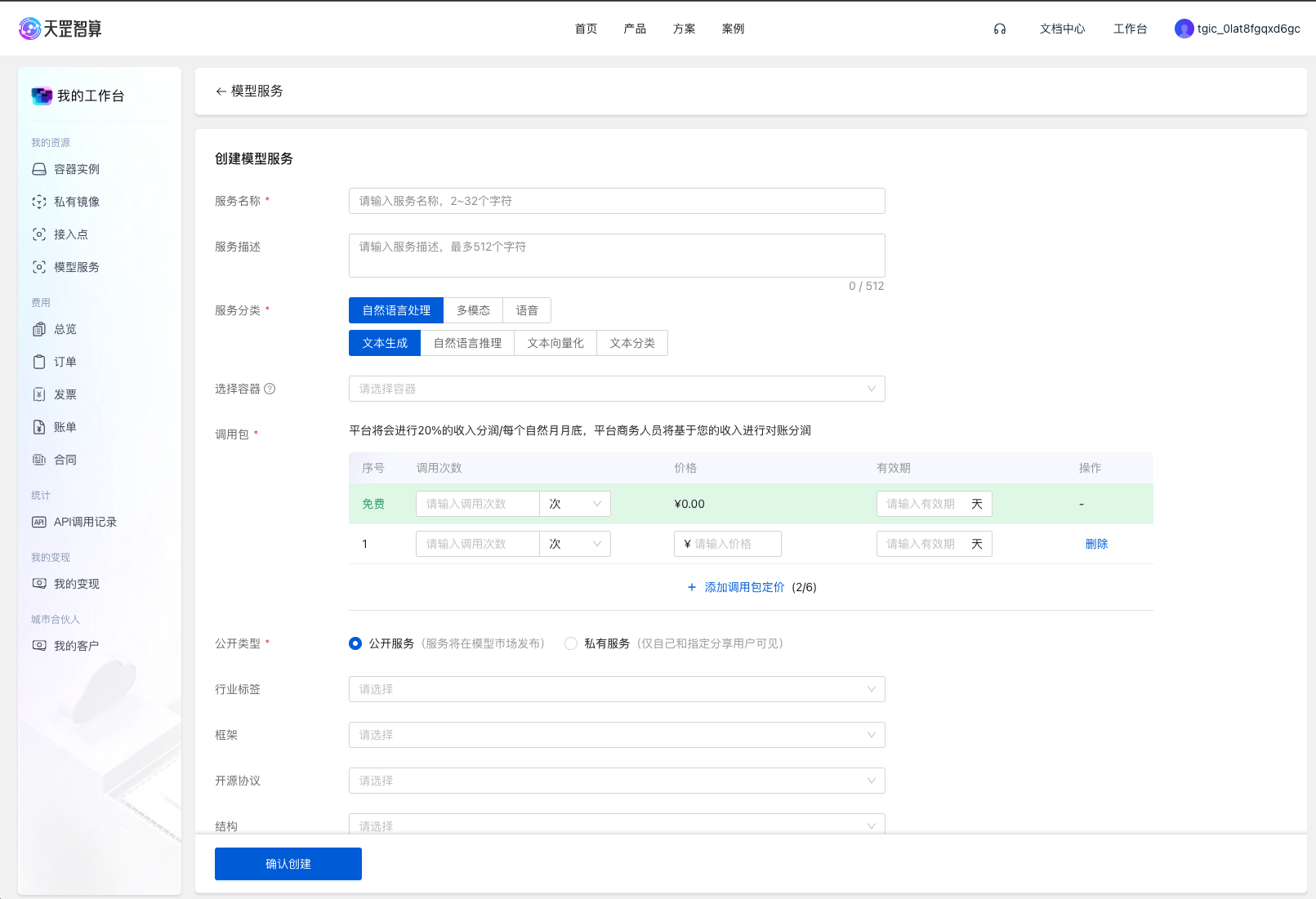
Task: Click the 我的工作台 cube icon
Action: (42, 96)
